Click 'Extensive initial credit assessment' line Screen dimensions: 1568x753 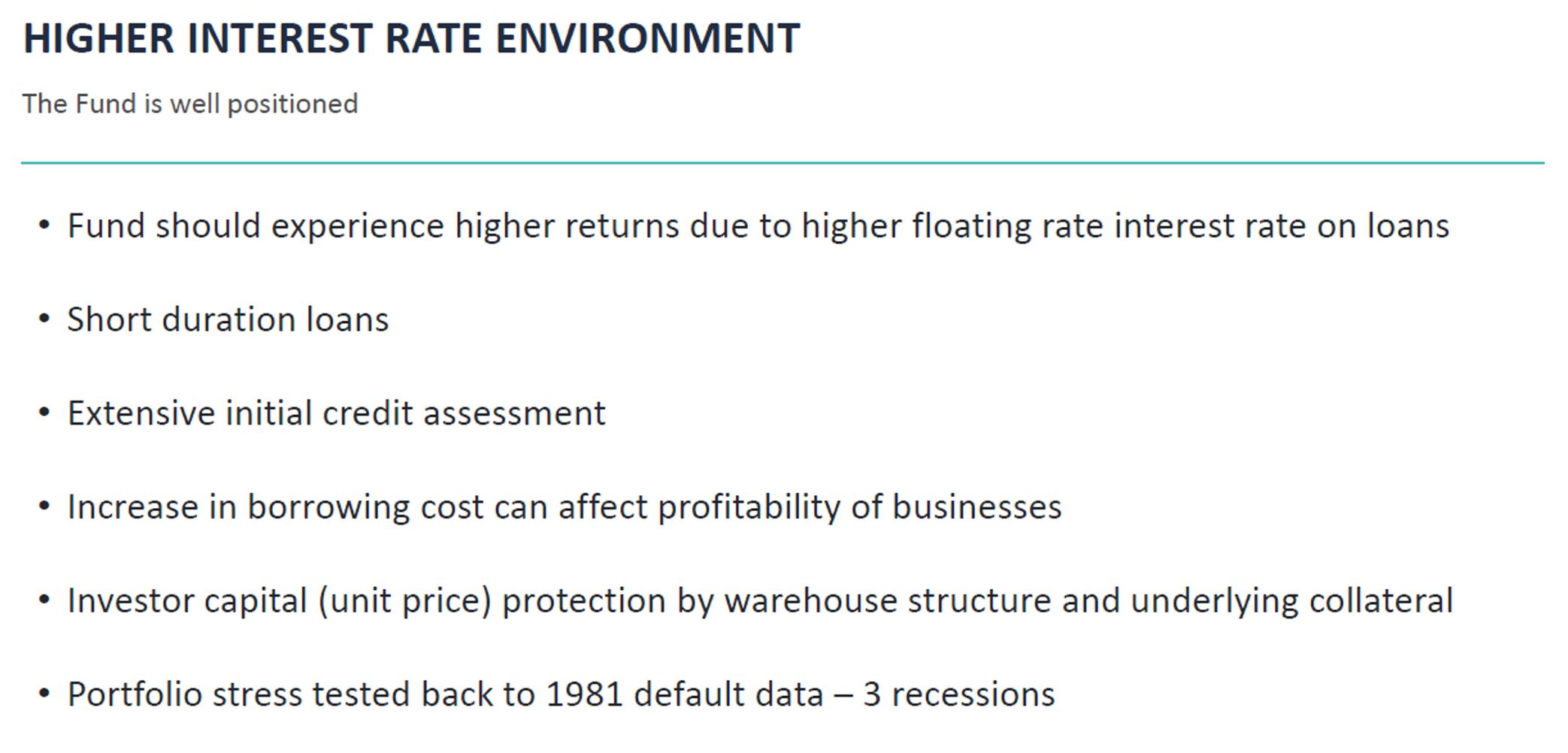(x=337, y=413)
